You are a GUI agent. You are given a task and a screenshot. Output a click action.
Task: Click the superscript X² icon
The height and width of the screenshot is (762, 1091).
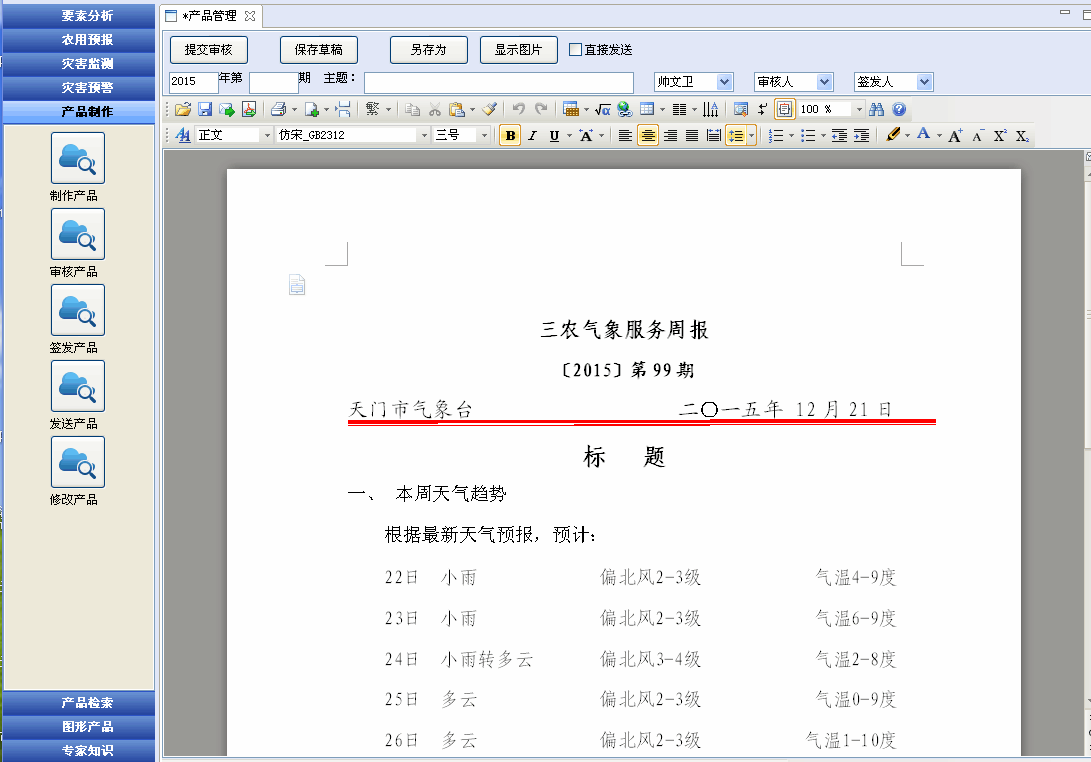point(1000,136)
